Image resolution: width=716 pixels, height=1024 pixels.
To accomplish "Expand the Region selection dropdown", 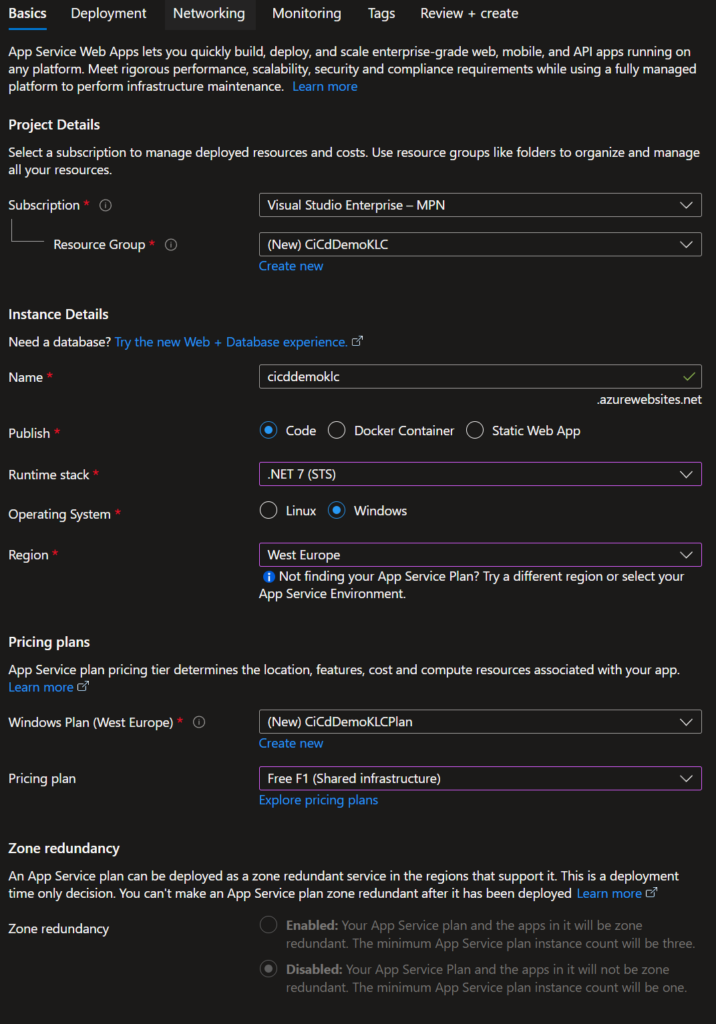I will [480, 554].
